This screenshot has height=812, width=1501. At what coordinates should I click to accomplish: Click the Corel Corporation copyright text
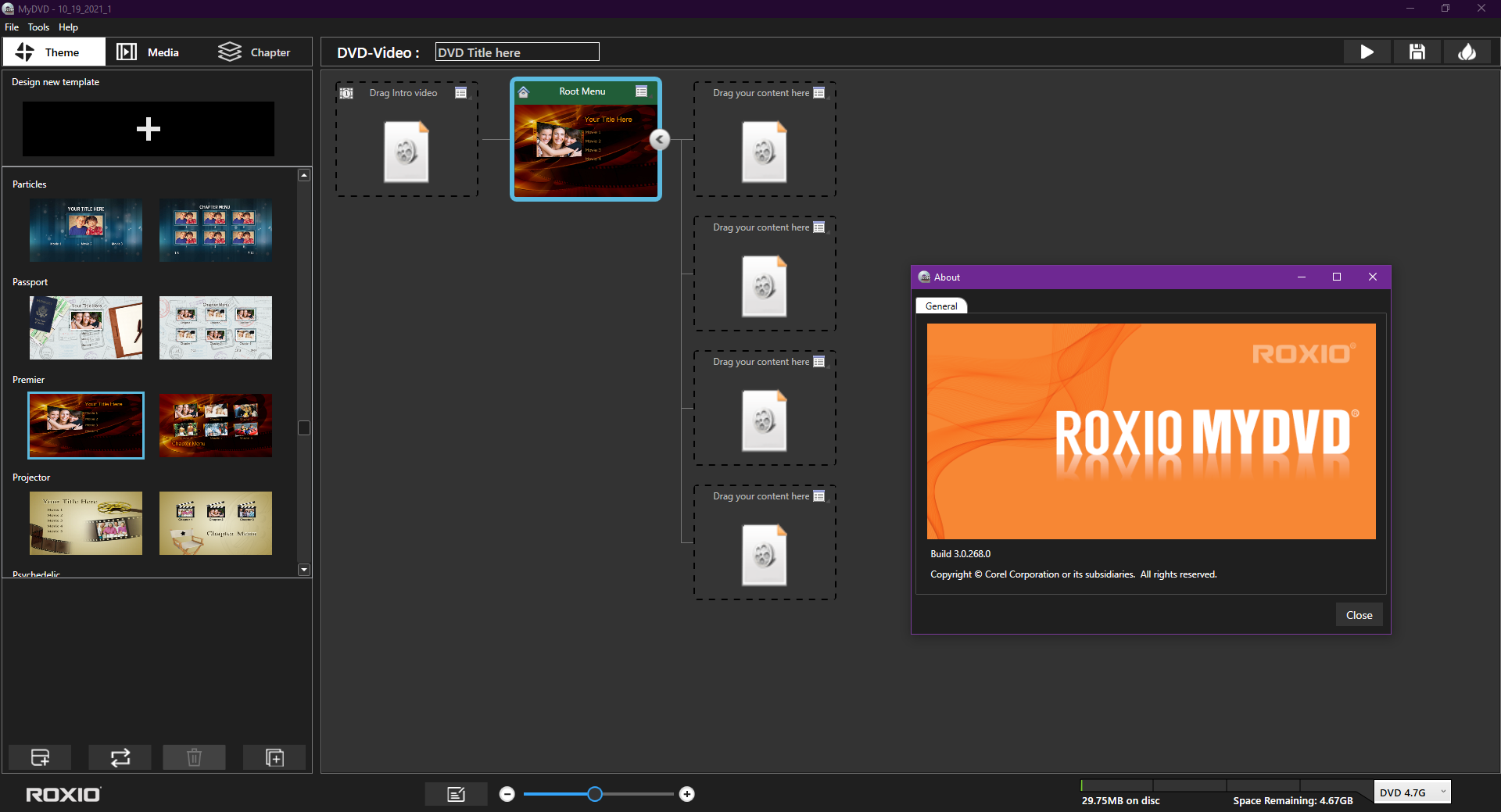[1073, 574]
